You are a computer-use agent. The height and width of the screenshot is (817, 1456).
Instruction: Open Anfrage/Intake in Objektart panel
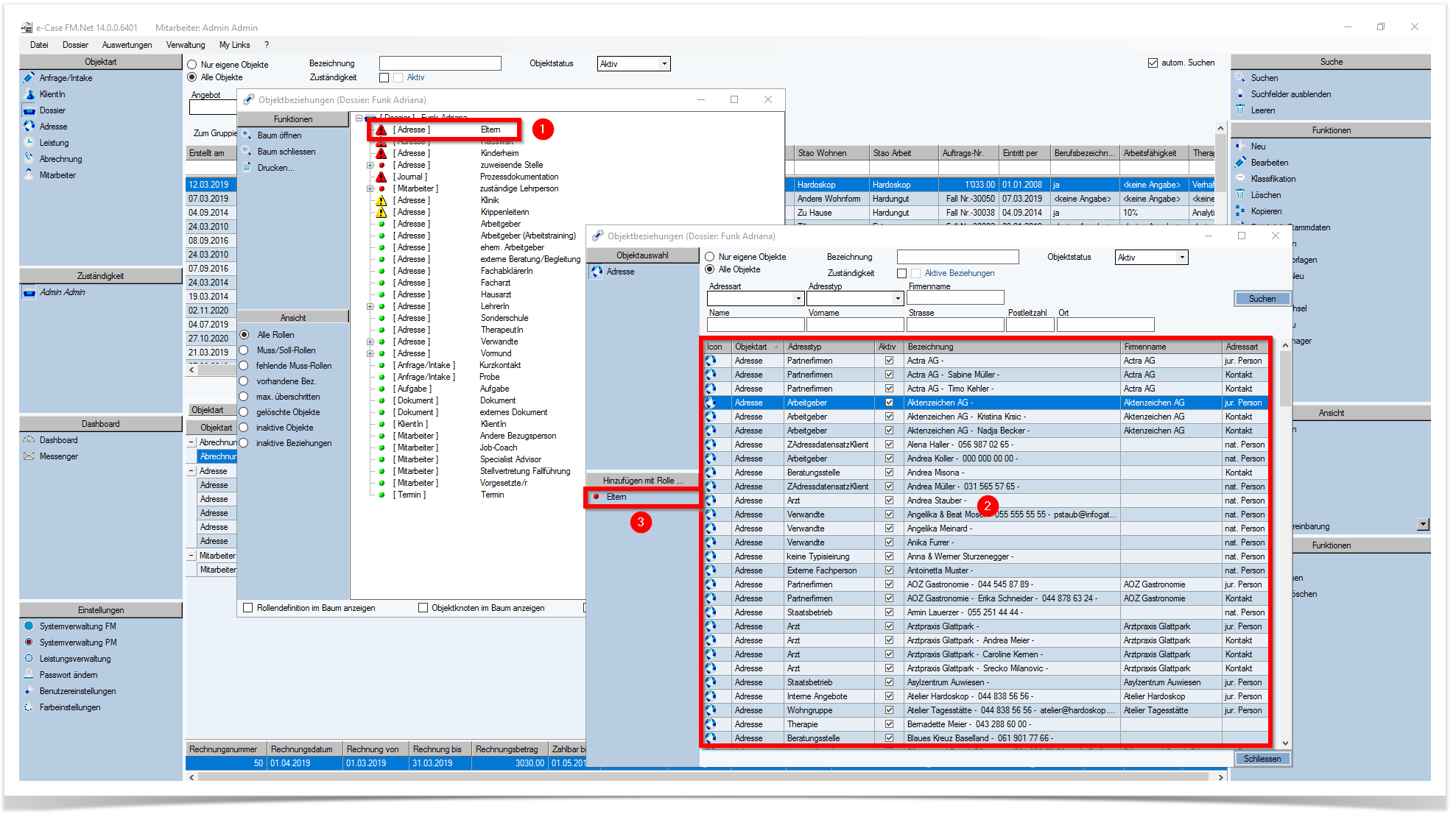(x=66, y=78)
